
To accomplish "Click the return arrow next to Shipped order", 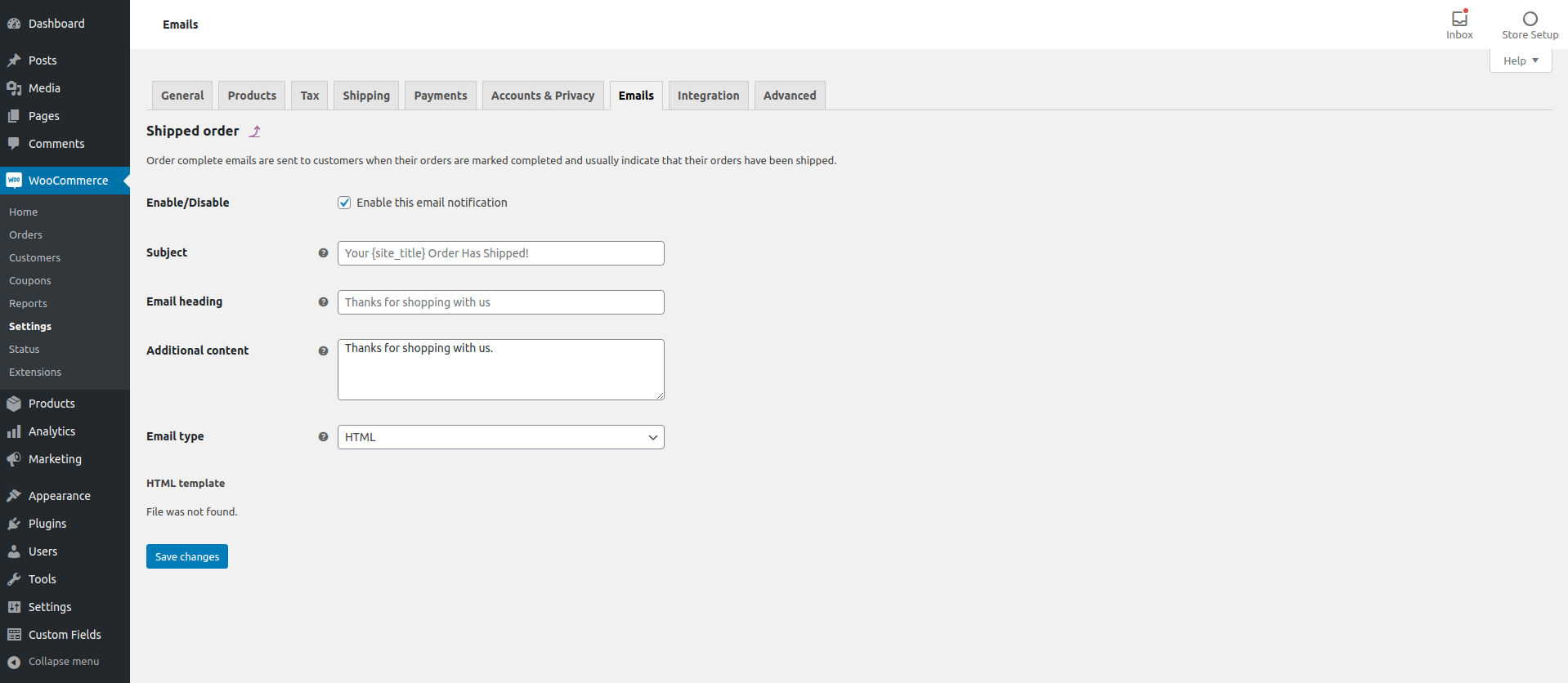I will 255,132.
